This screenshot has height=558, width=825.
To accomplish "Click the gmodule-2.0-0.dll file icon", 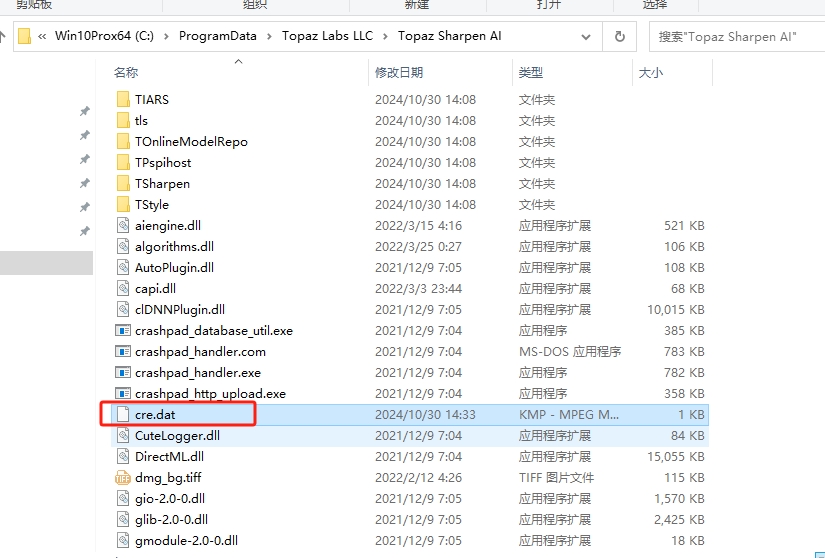I will pyautogui.click(x=123, y=541).
